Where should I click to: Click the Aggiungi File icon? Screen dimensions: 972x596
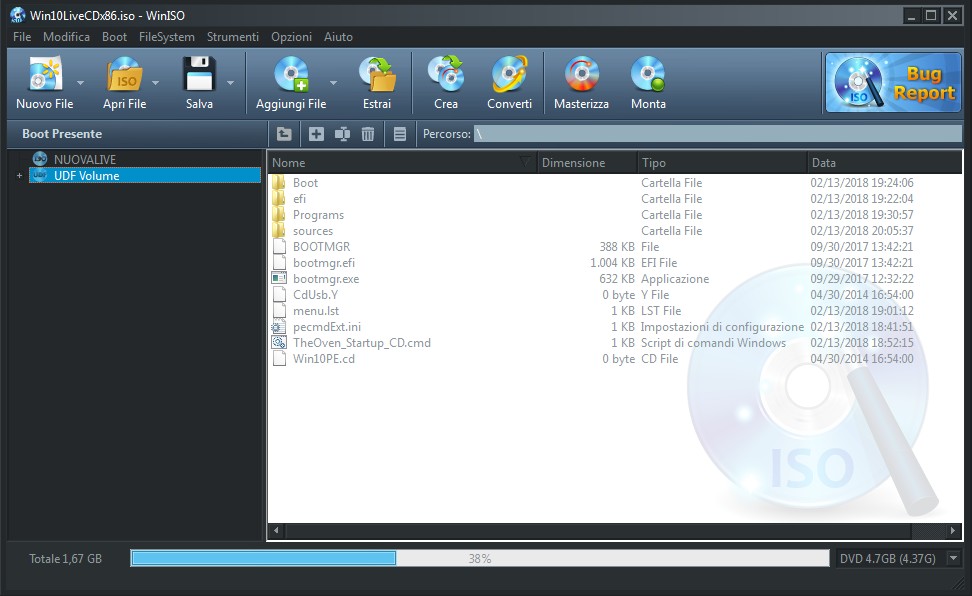291,74
